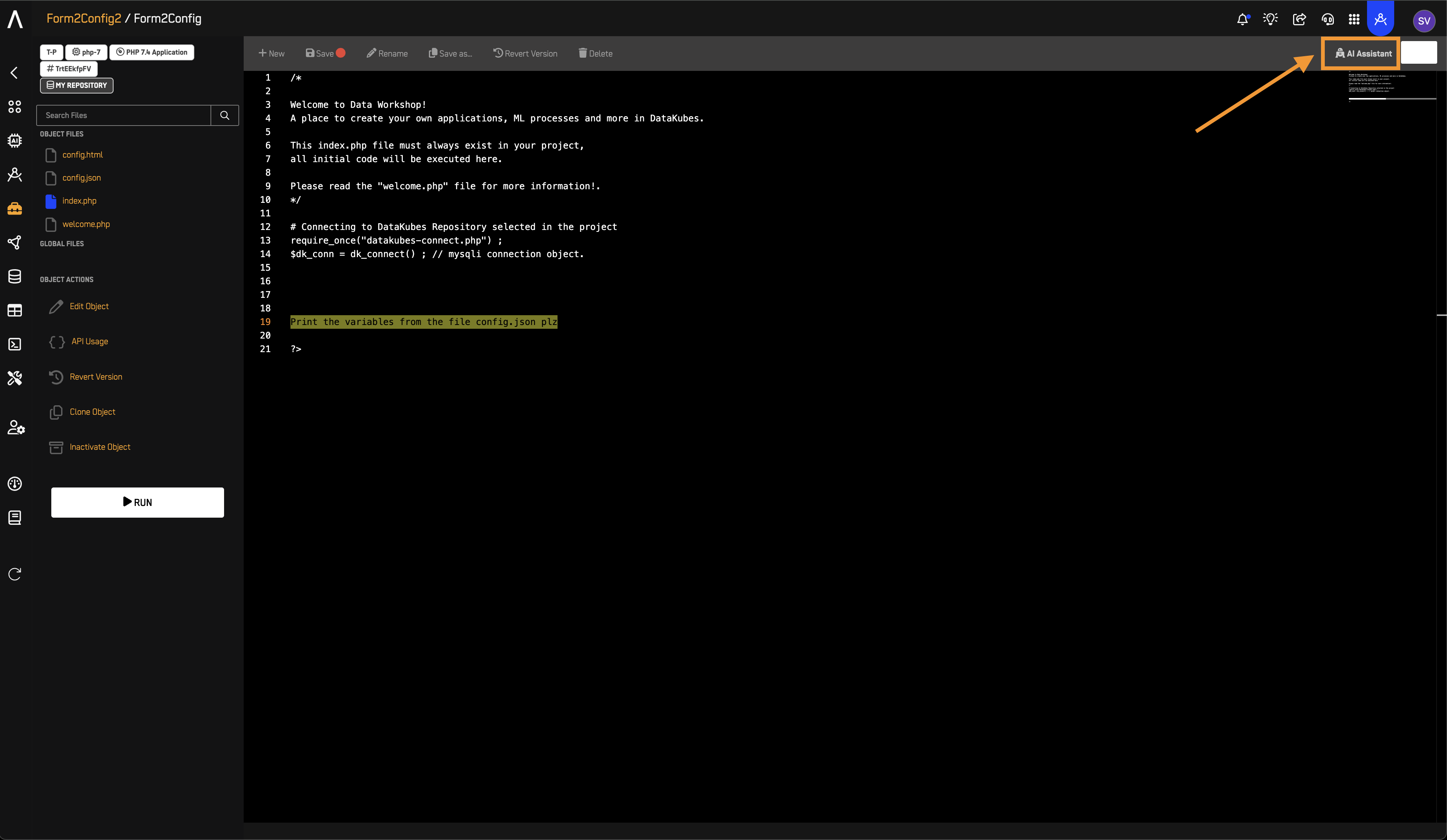This screenshot has width=1447, height=840.
Task: Open the database cylinder icon in sidebar
Action: coord(15,276)
